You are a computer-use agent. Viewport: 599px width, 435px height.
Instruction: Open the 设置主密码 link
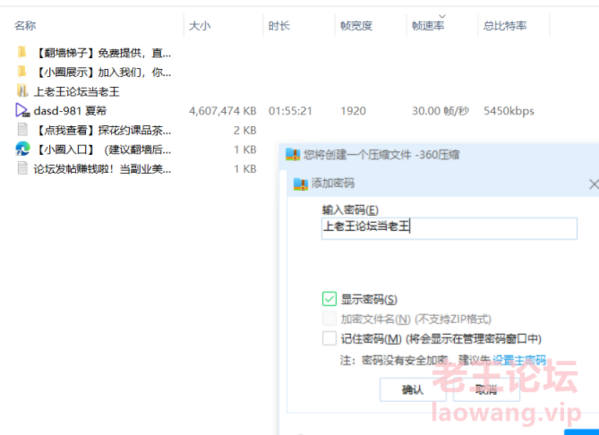(519, 360)
